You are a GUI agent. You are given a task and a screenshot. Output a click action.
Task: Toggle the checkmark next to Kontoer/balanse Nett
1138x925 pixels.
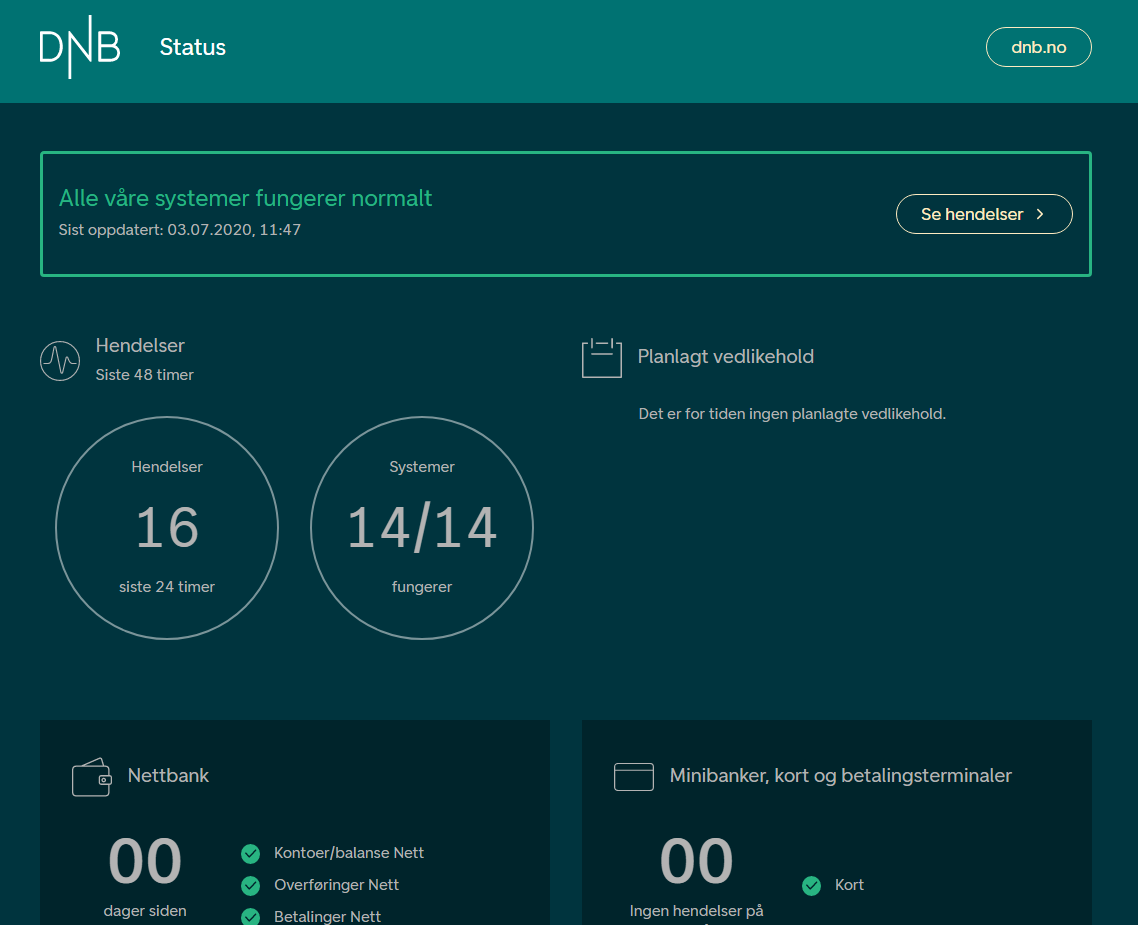click(x=250, y=853)
